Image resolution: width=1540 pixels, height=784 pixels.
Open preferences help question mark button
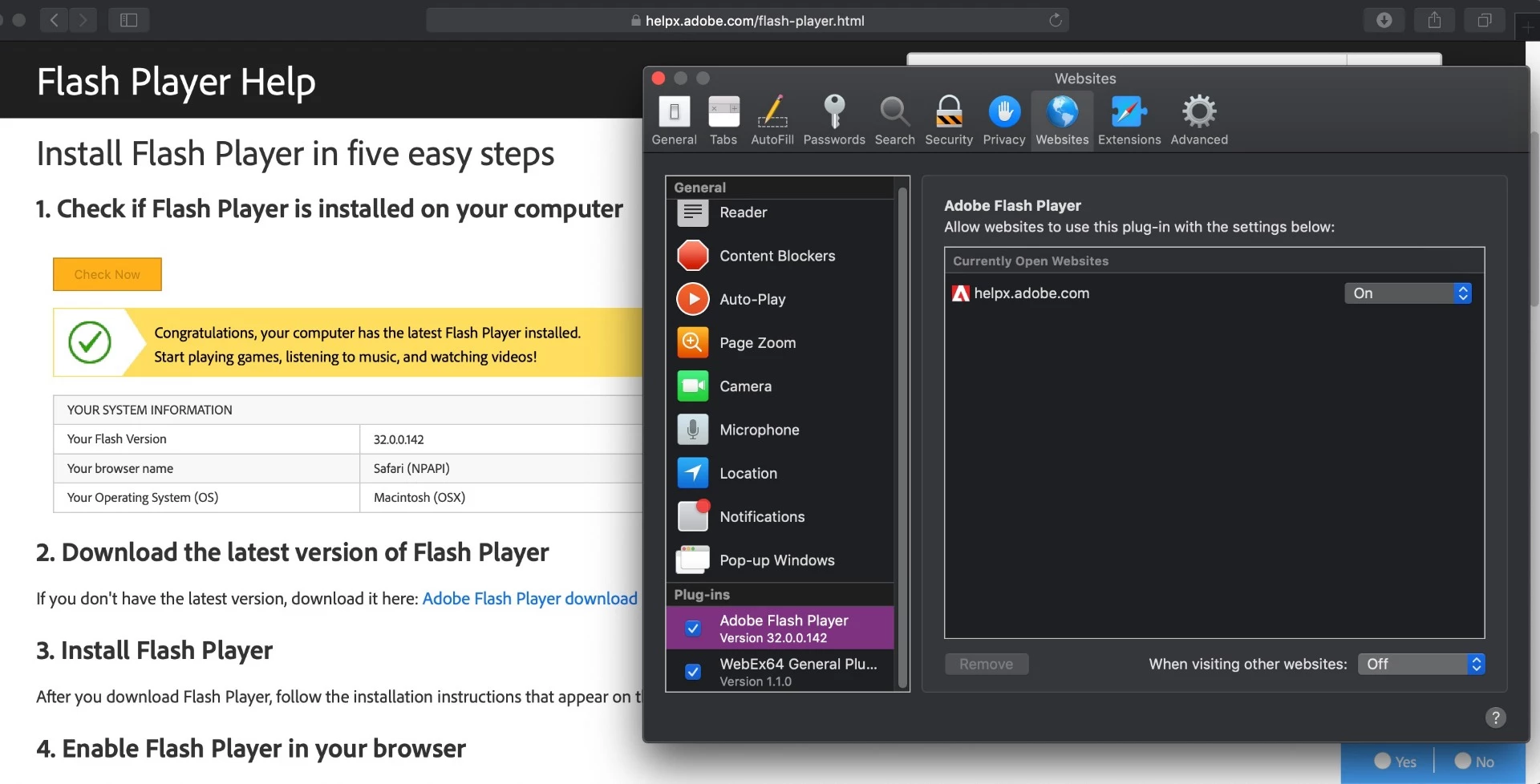1495,717
